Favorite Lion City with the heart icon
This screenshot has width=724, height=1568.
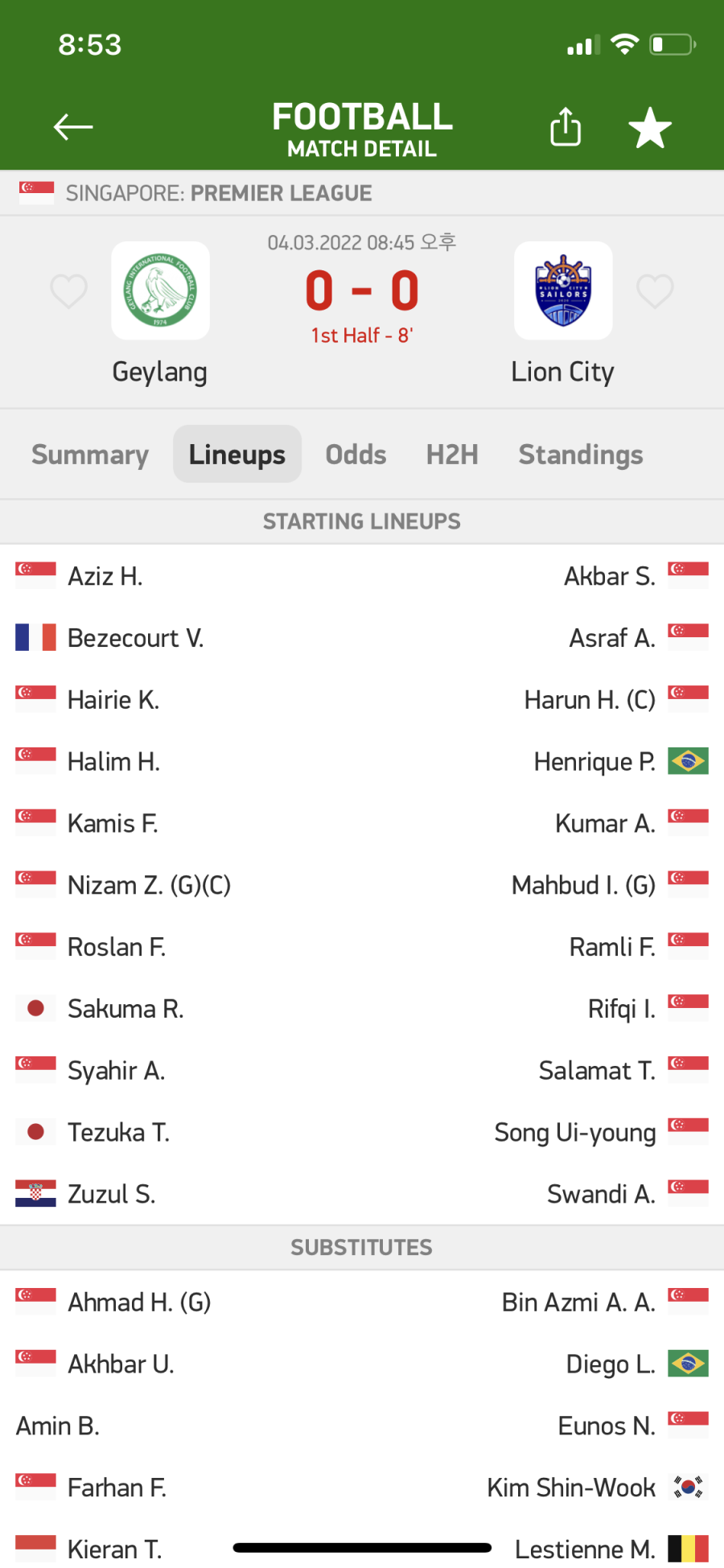655,290
